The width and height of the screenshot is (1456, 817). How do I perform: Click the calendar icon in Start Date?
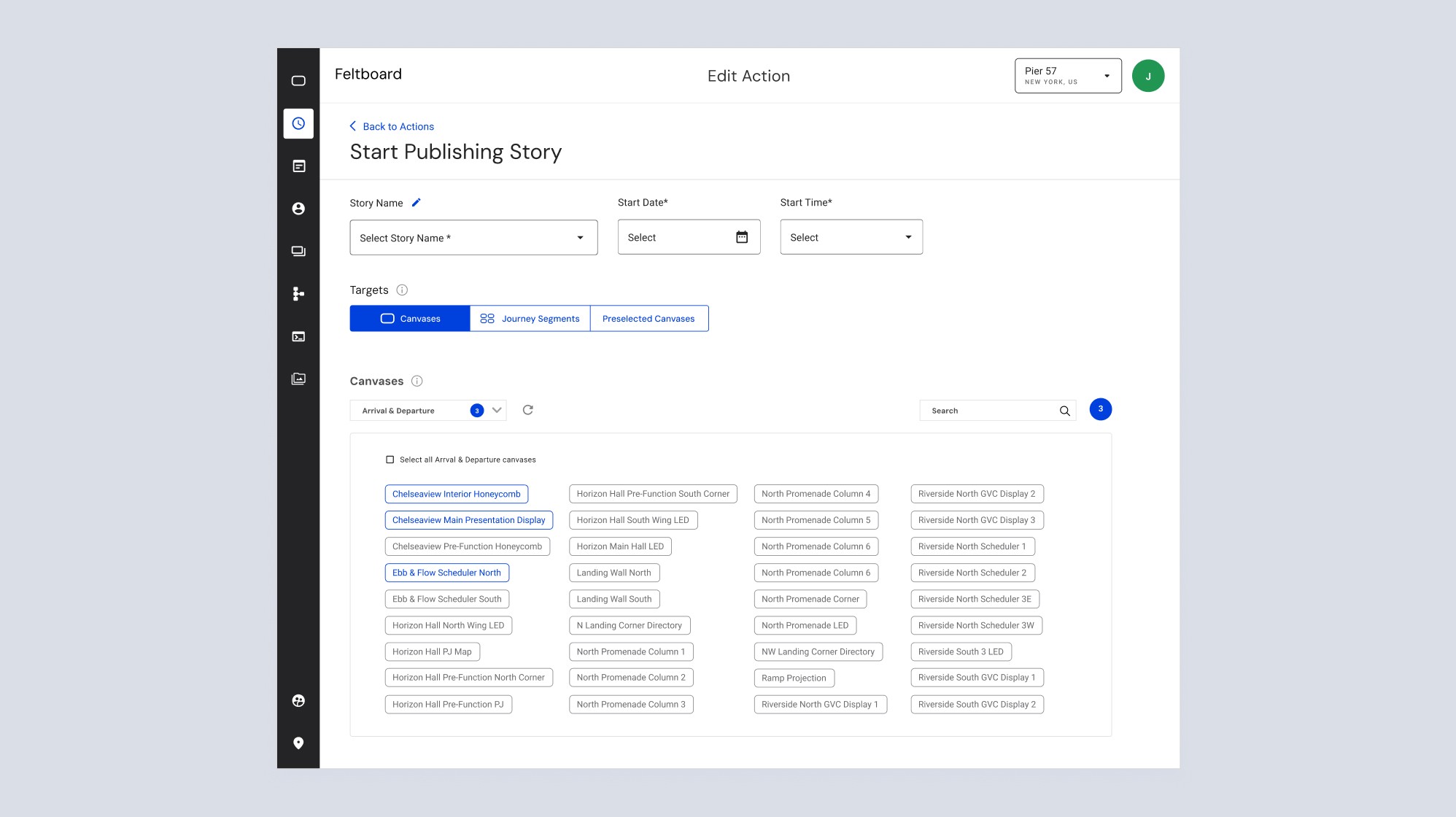(741, 237)
